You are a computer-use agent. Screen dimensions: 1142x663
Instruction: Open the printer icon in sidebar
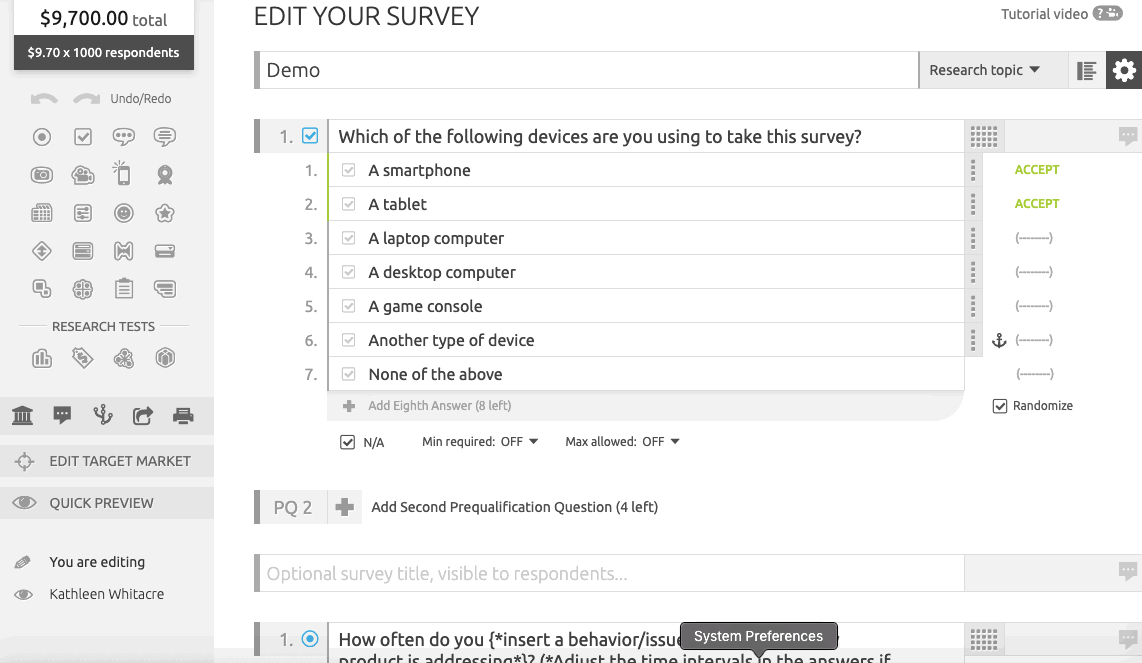click(183, 416)
